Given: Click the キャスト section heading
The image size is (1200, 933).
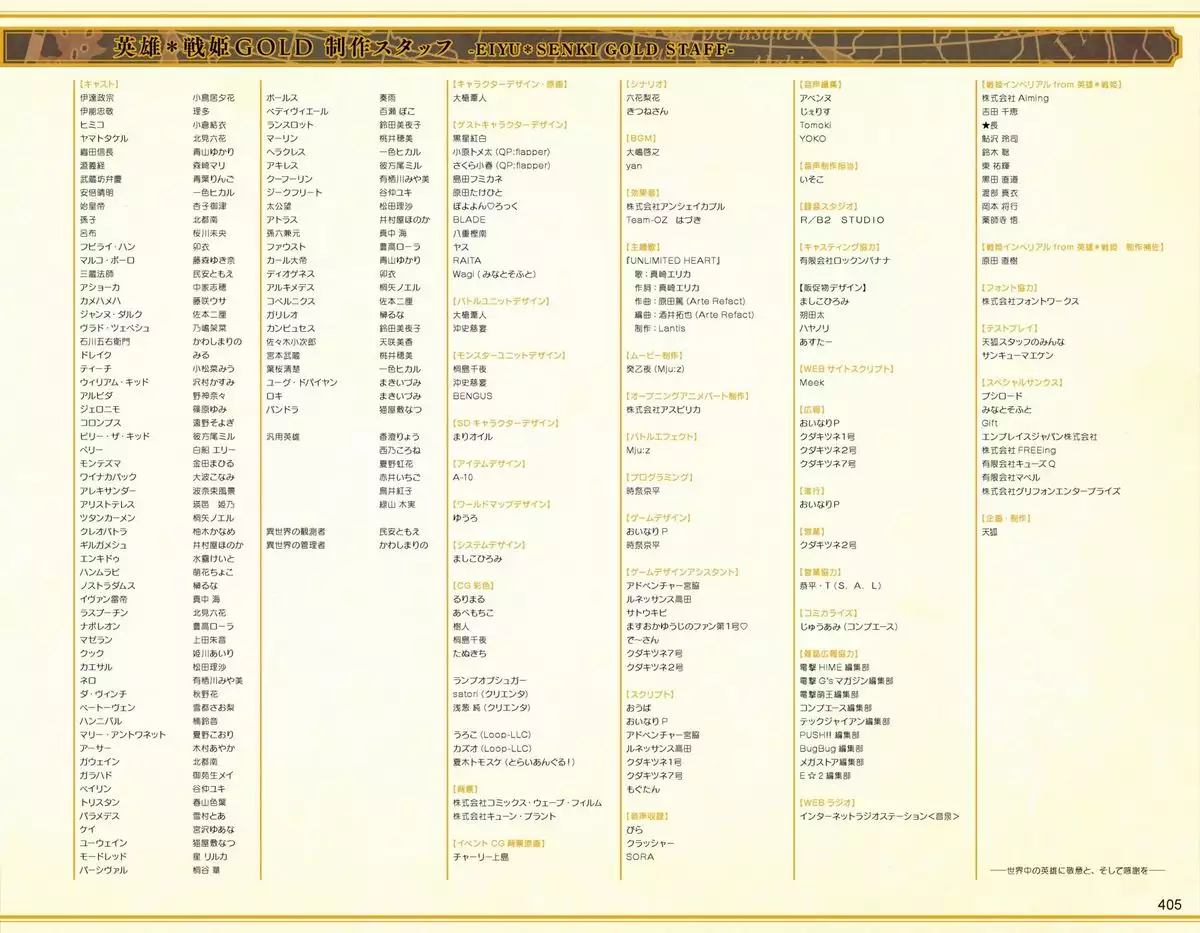Looking at the screenshot, I should (98, 85).
